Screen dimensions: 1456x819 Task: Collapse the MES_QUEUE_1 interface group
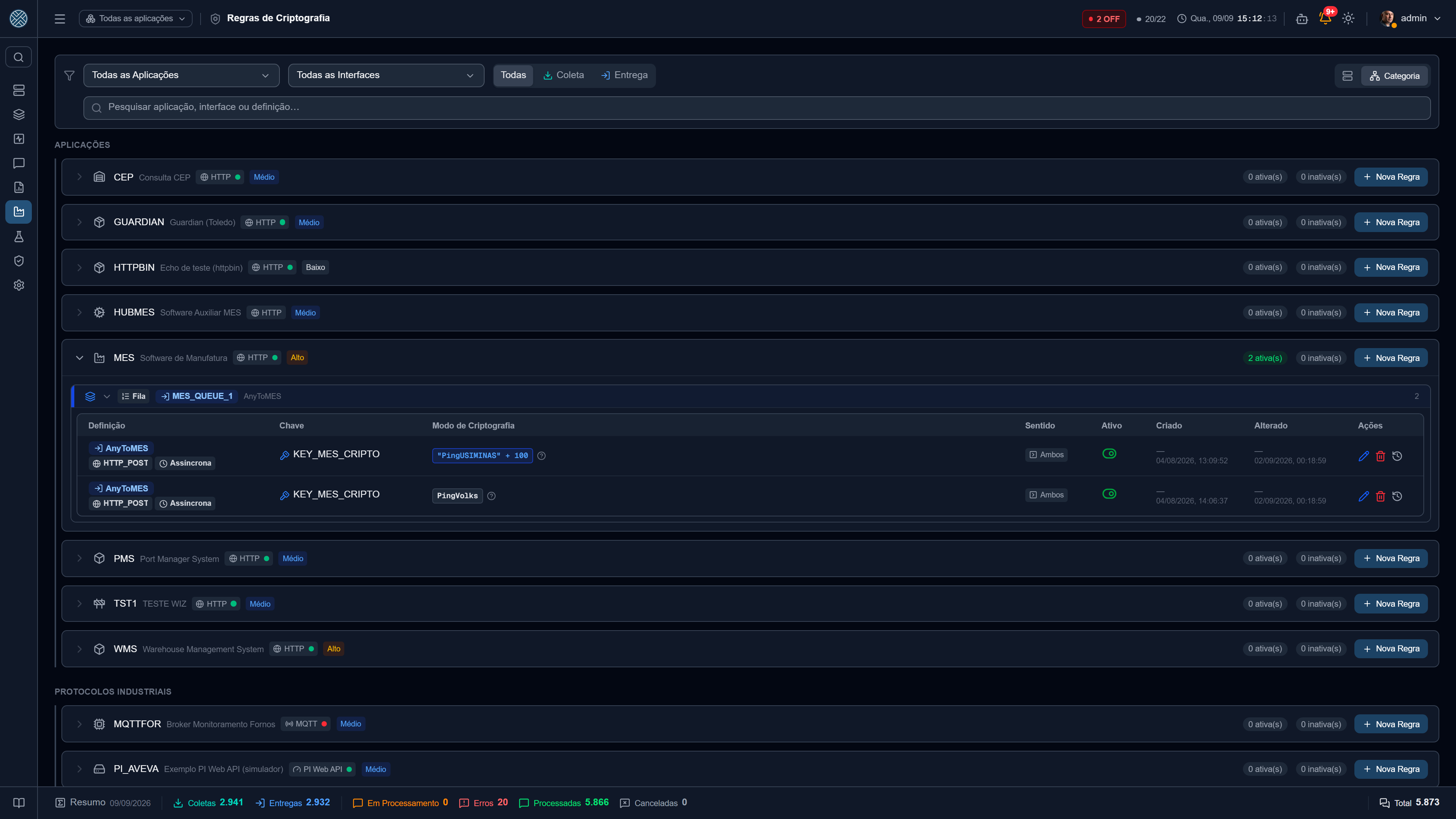point(107,396)
